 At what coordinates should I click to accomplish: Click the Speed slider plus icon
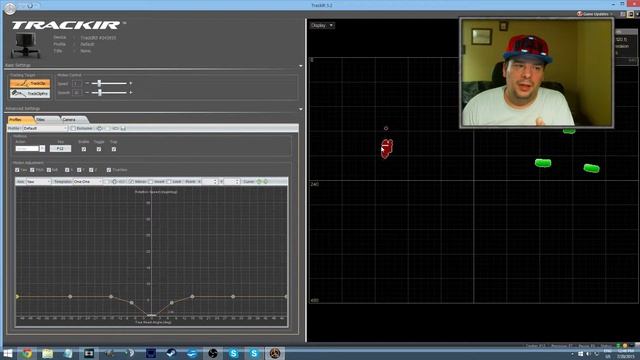(131, 83)
